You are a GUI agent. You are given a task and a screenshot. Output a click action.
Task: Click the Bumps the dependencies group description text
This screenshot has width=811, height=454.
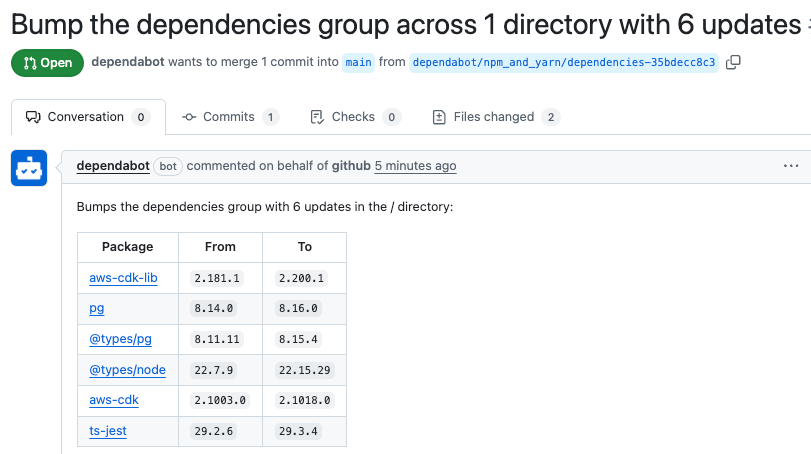(265, 207)
